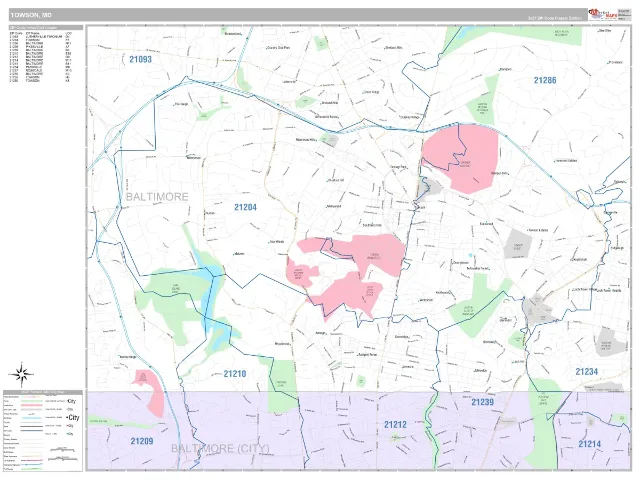The width and height of the screenshot is (640, 480).
Task: Click the BALTIMORE (CITY) label
Action: click(x=220, y=449)
